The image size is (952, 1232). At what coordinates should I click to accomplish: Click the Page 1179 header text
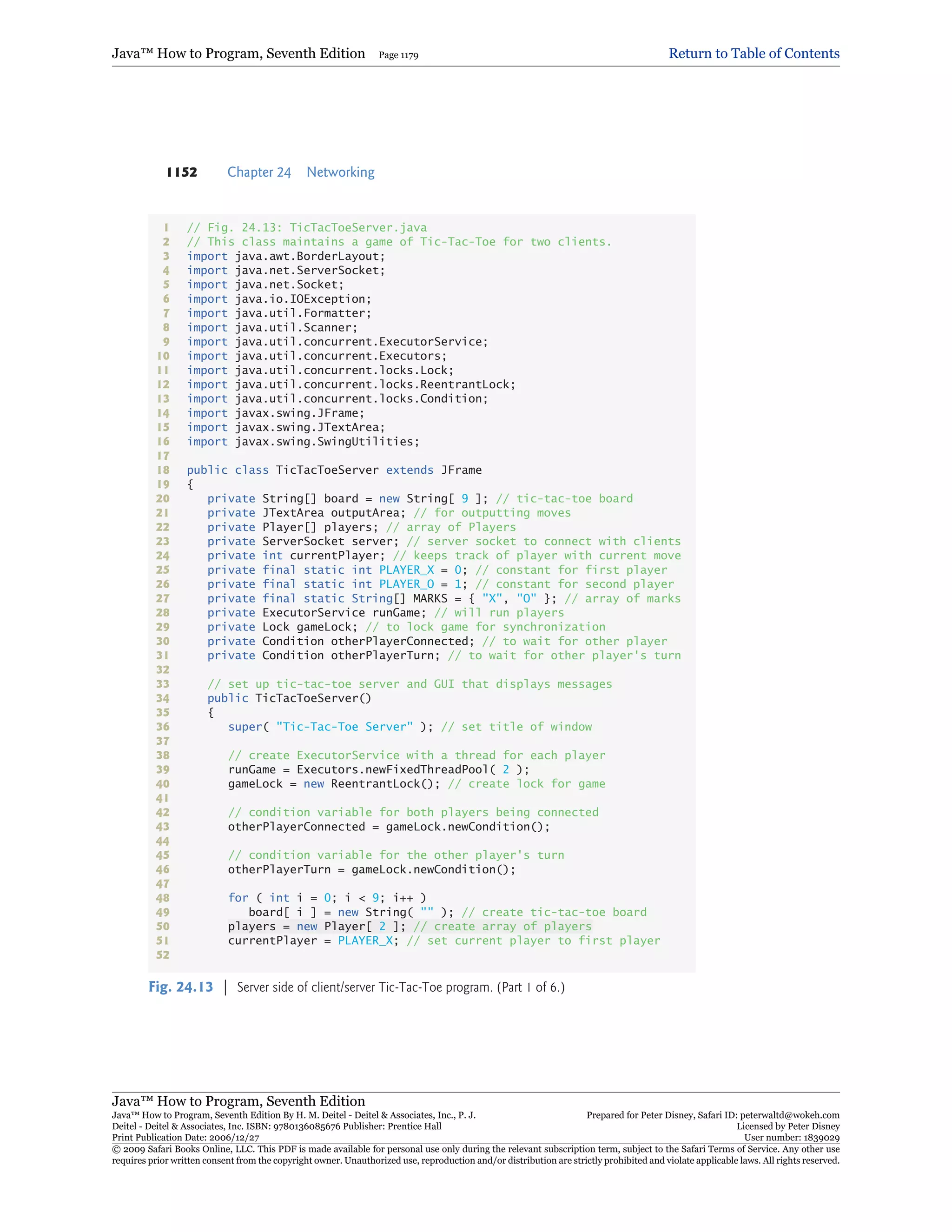(398, 55)
